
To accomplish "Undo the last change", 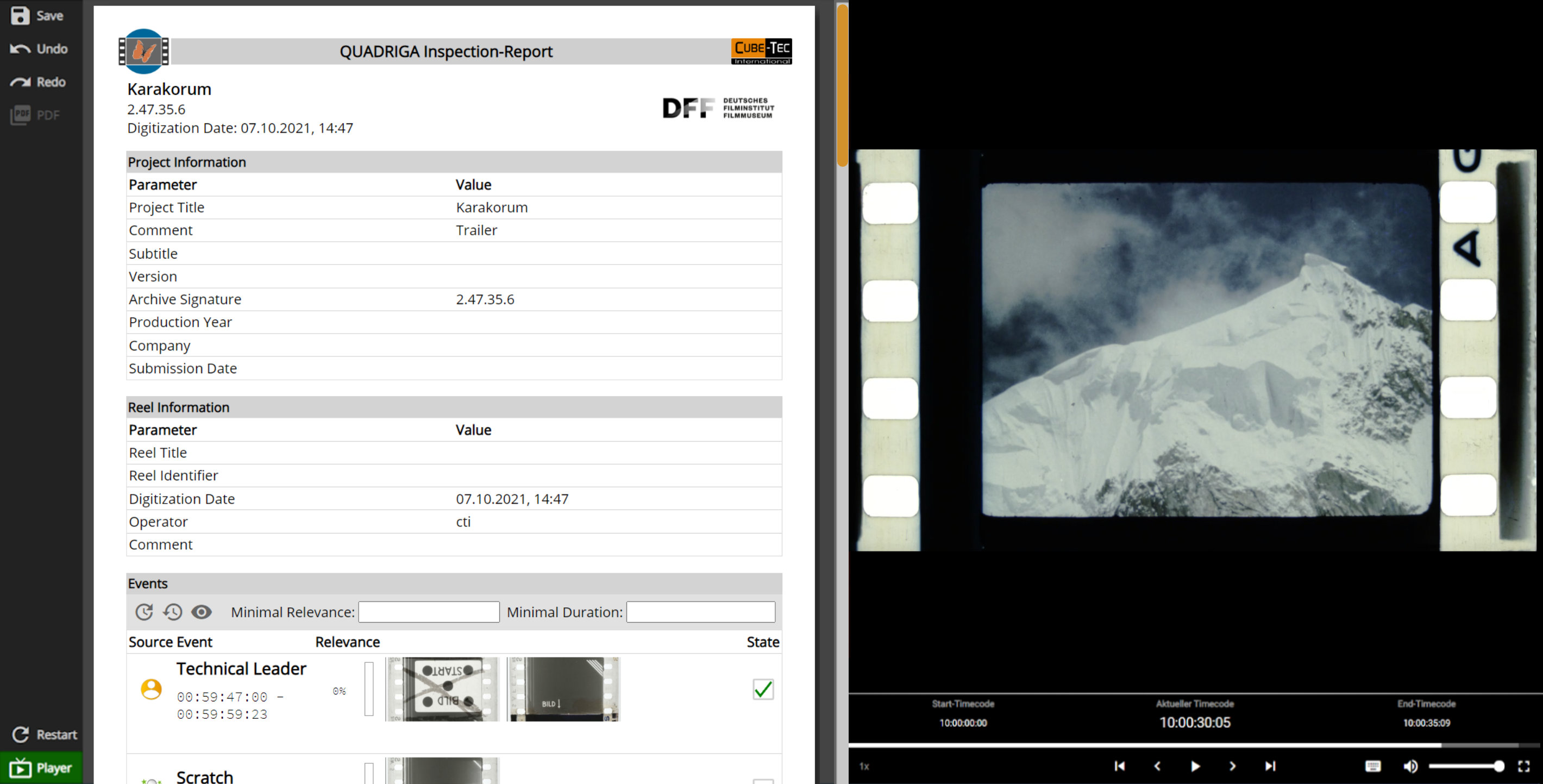I will pyautogui.click(x=20, y=49).
